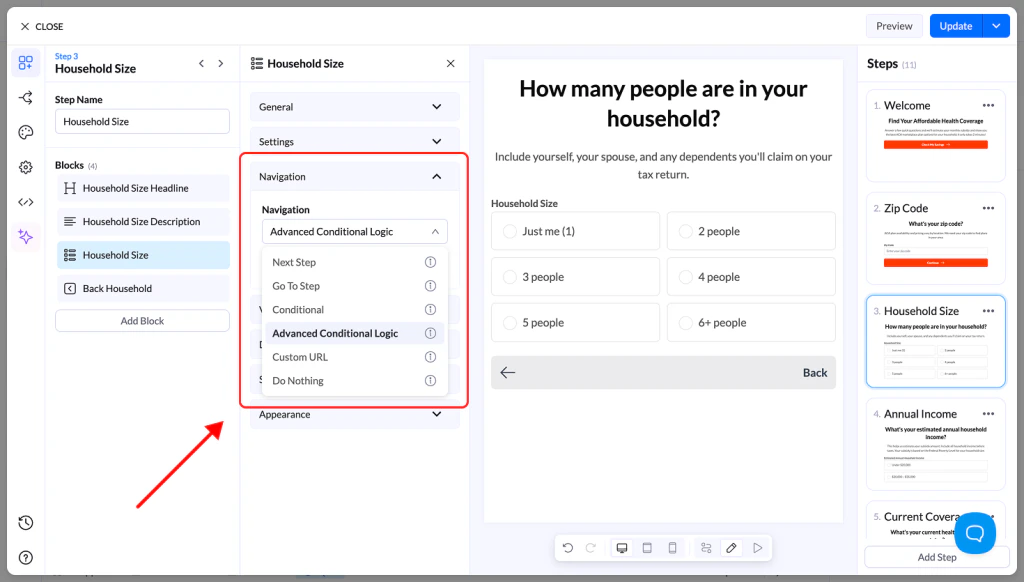The width and height of the screenshot is (1024, 582).
Task: Select the Household Size Description block
Action: point(143,221)
